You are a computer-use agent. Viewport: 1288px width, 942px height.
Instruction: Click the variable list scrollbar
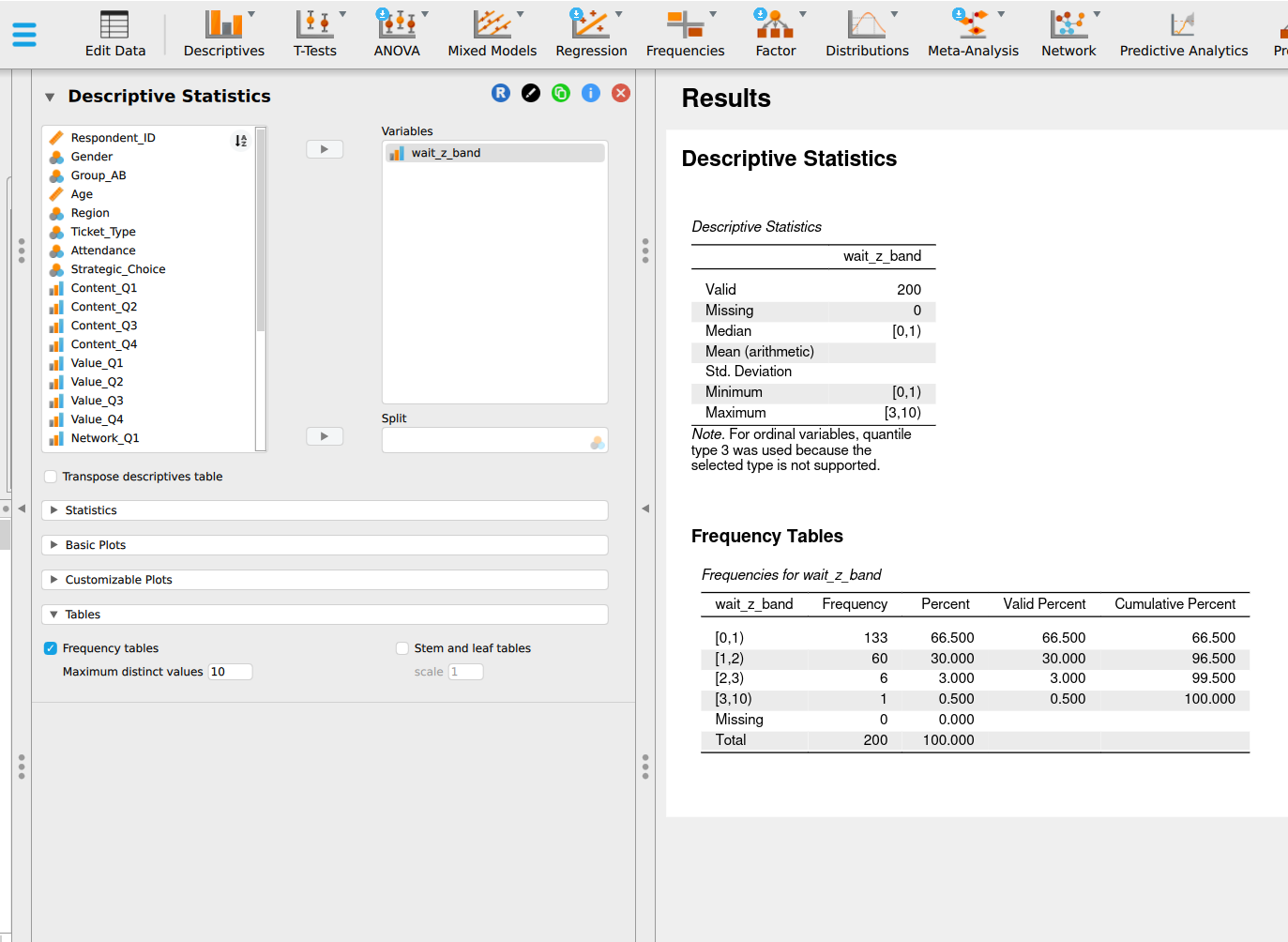[261, 230]
